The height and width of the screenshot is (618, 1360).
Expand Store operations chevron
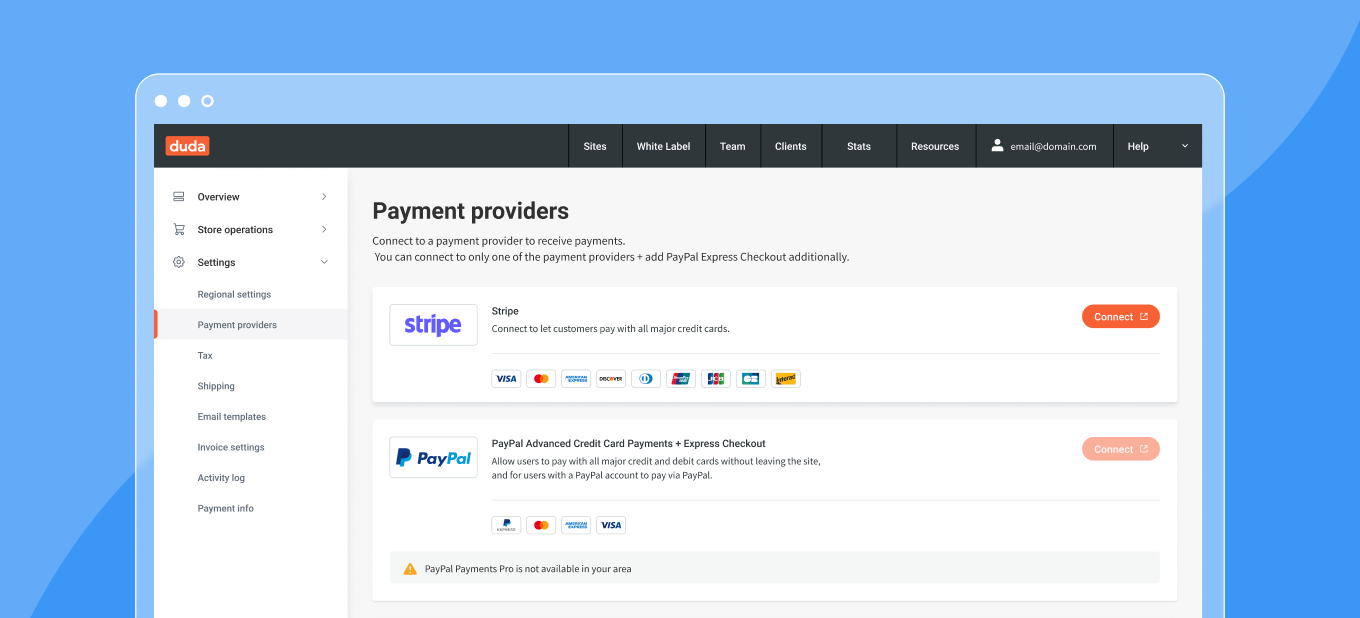[x=324, y=229]
